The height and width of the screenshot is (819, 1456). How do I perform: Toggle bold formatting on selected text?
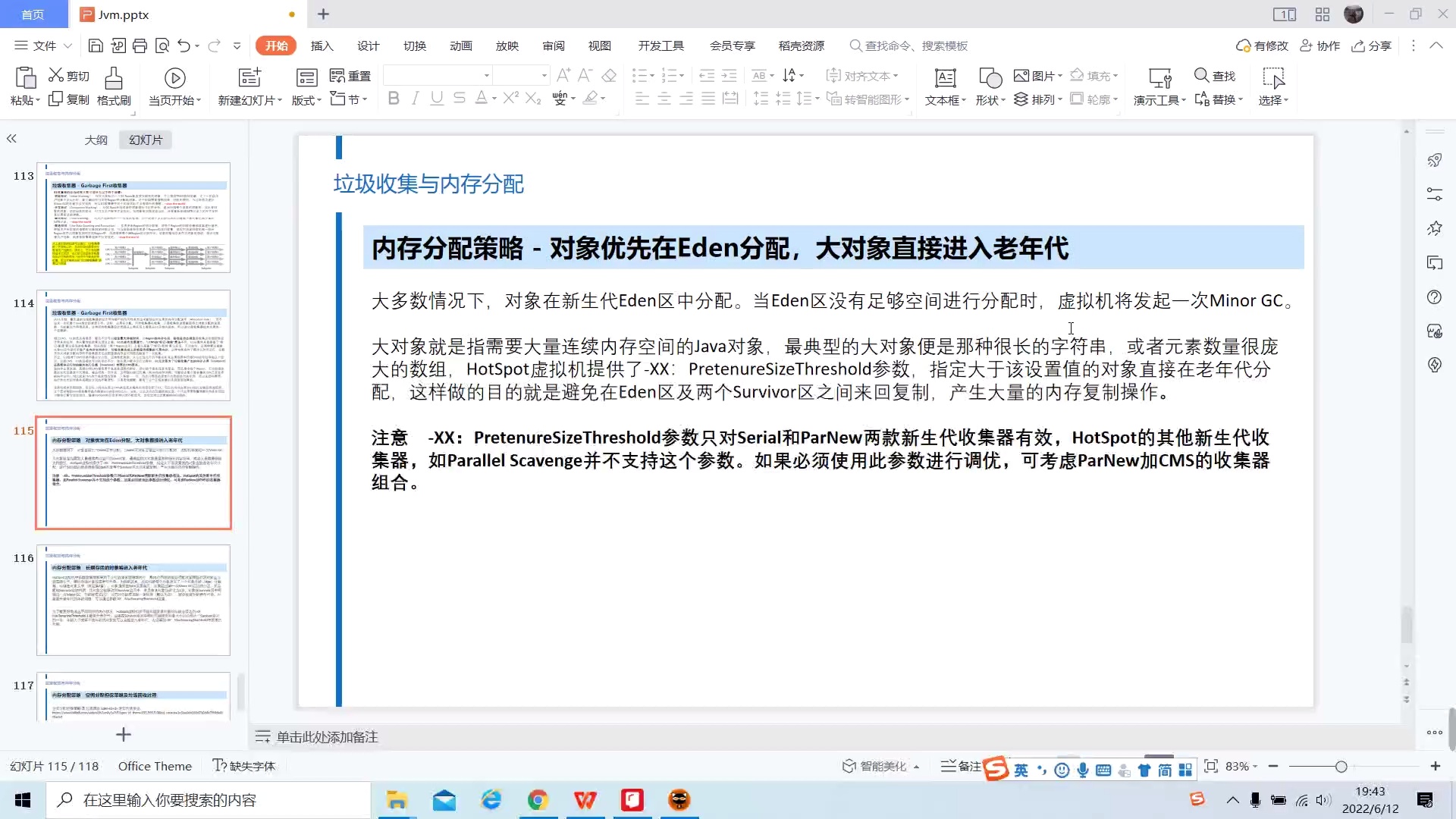click(393, 99)
